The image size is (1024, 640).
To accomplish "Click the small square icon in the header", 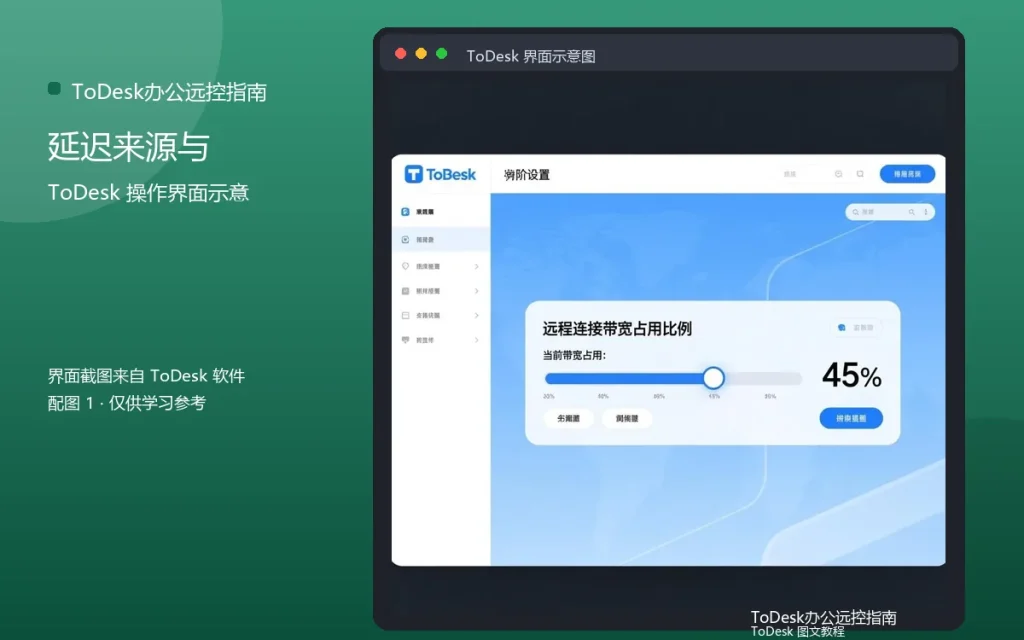I will (x=860, y=174).
